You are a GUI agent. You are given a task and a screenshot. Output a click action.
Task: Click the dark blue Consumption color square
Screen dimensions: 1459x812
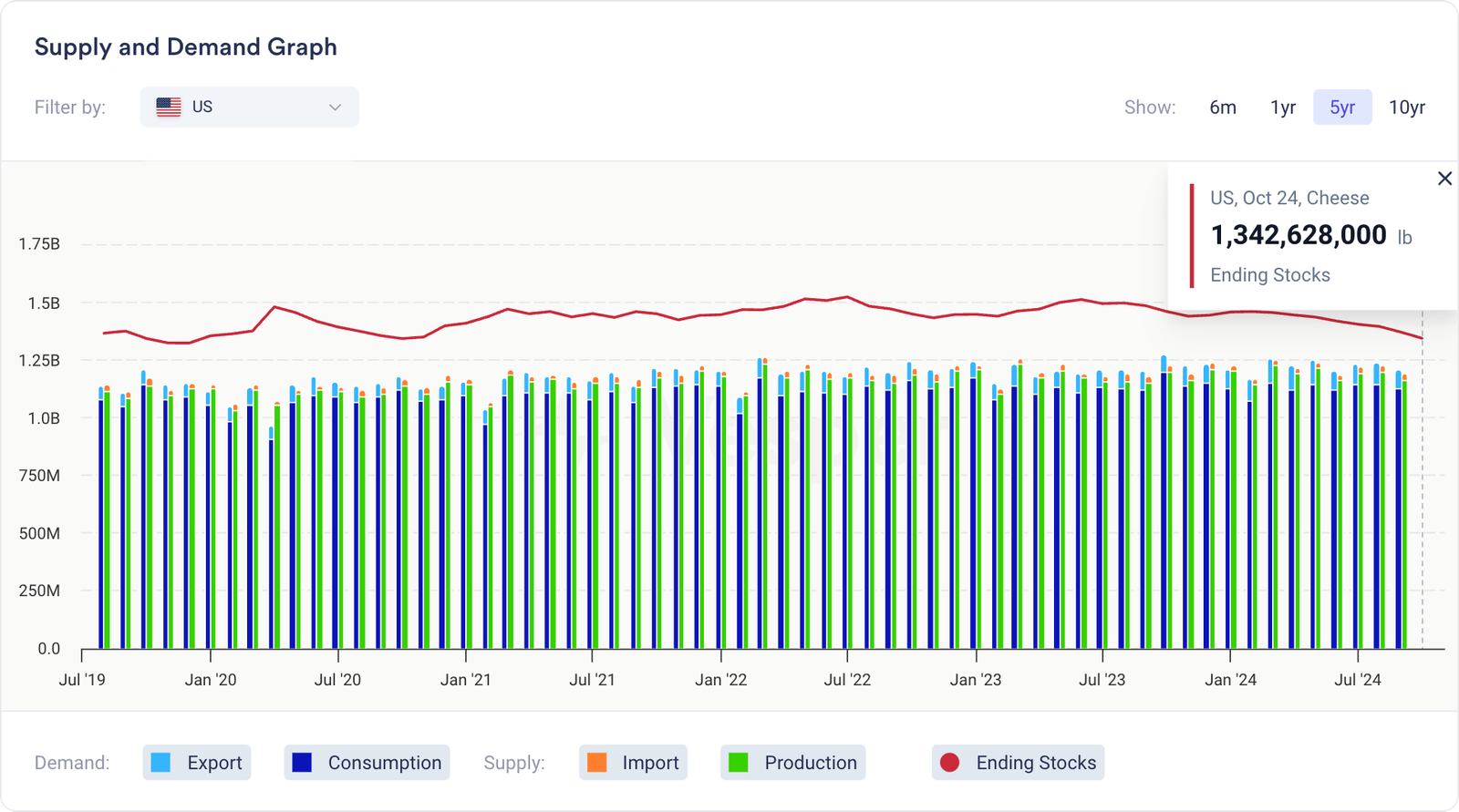(x=302, y=763)
